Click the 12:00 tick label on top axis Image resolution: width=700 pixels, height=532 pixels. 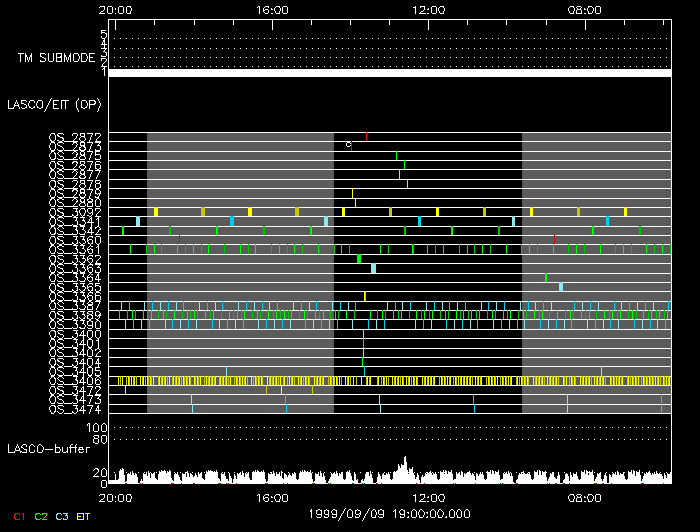[428, 9]
